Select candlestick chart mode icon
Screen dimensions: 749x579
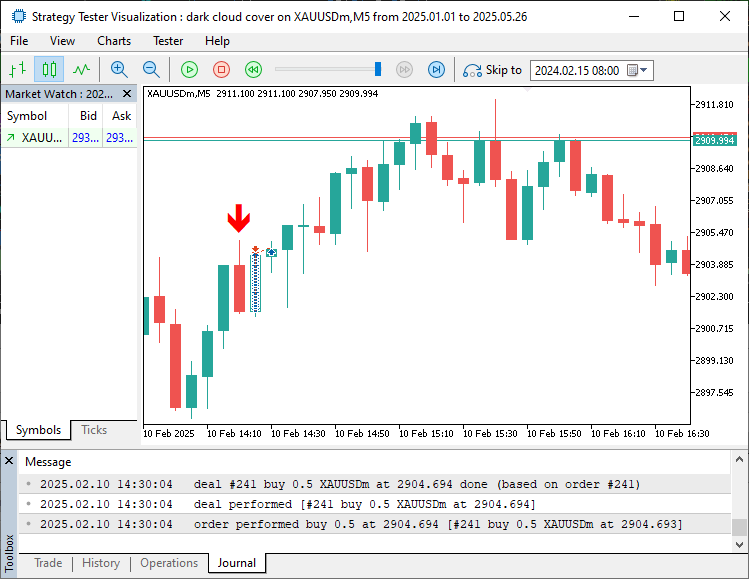49,70
